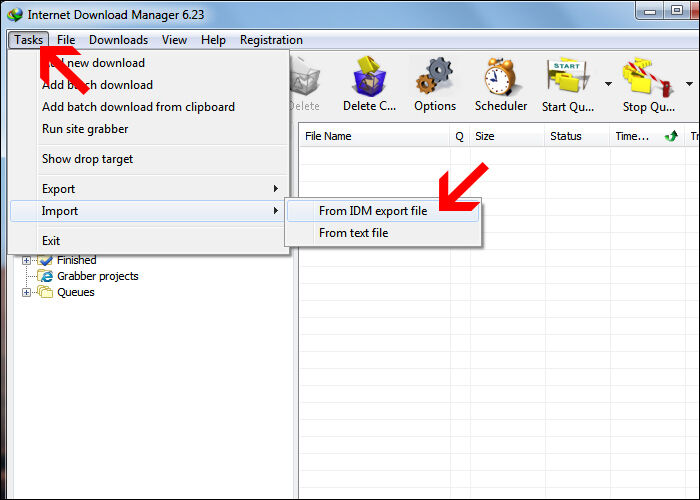
Task: Open the Downloads menu
Action: 118,40
